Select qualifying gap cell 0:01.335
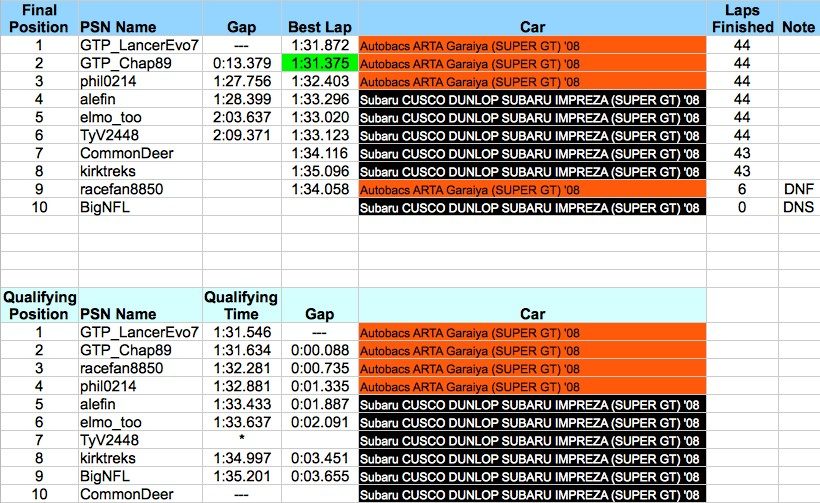 point(320,386)
